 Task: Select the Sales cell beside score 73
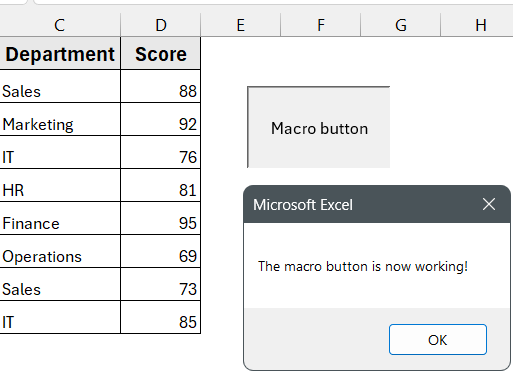coord(60,284)
